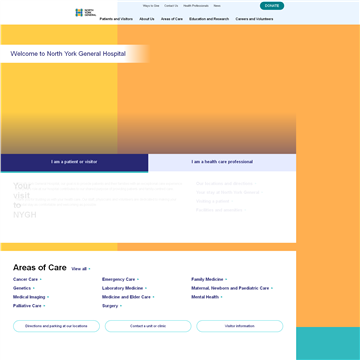Open Your stay at North York General link

tap(229, 192)
